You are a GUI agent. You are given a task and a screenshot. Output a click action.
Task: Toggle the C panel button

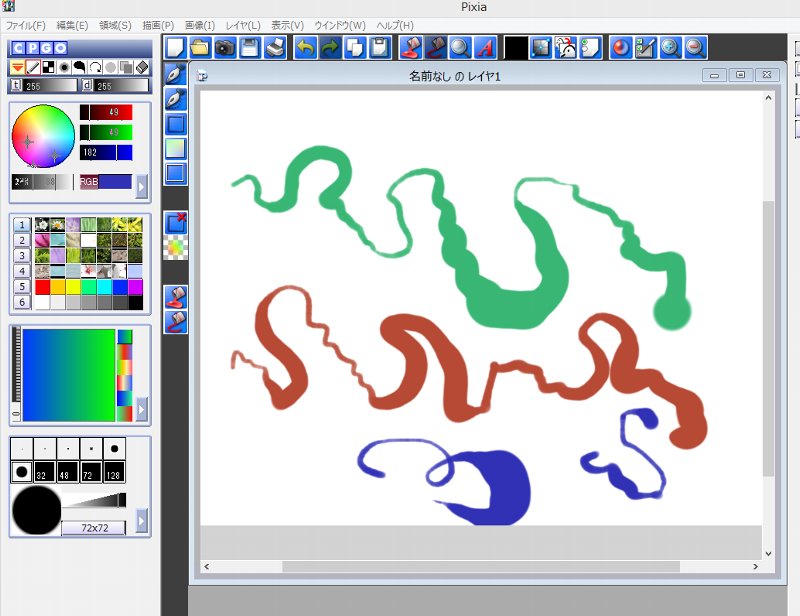pos(18,48)
